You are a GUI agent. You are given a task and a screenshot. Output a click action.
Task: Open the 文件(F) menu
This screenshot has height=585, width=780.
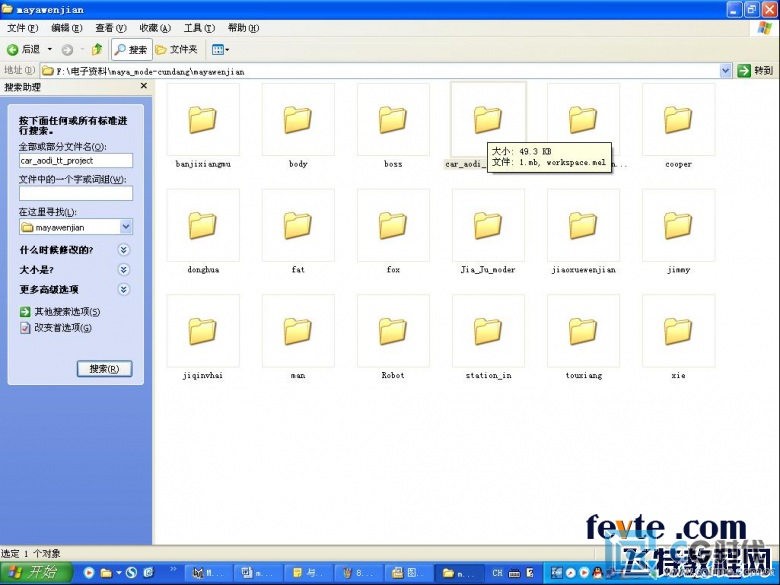pyautogui.click(x=22, y=28)
